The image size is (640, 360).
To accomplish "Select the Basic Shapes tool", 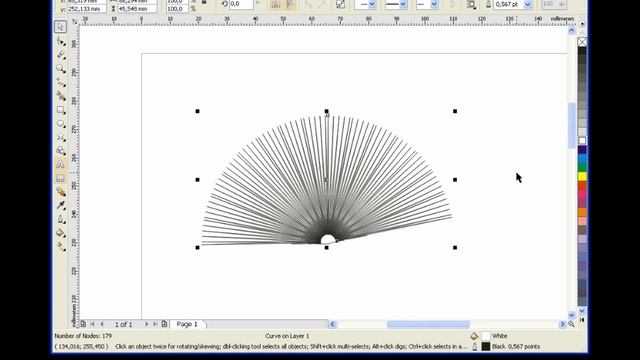I will [x=61, y=151].
